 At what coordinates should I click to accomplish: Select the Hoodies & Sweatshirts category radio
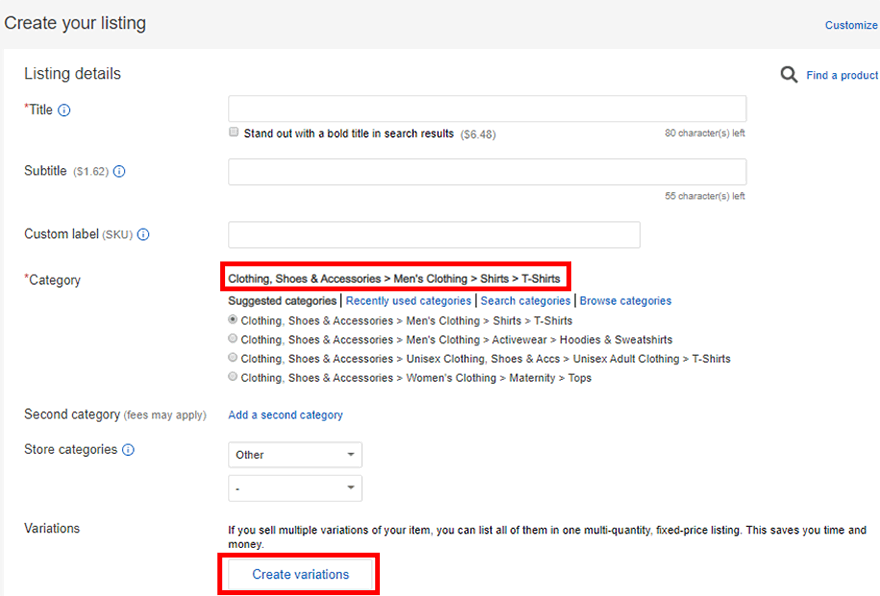coord(232,338)
